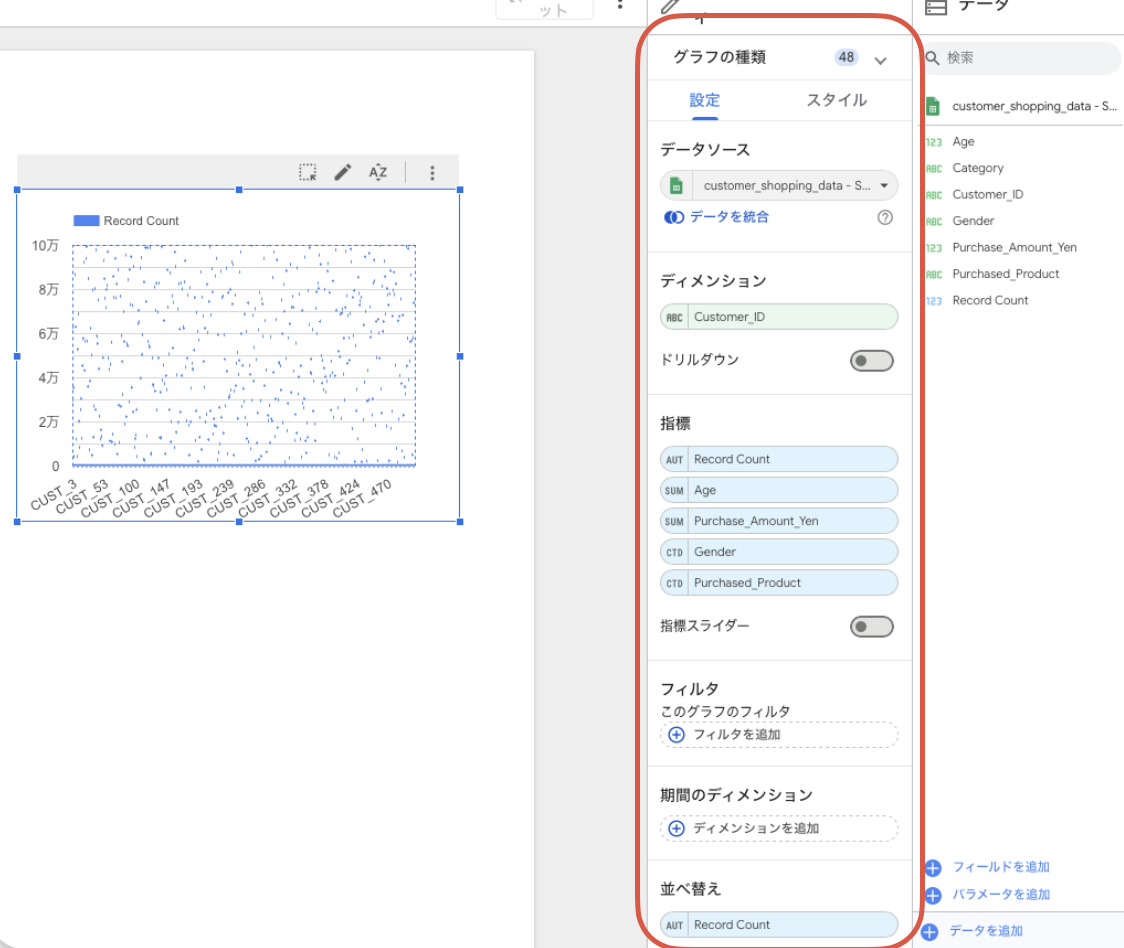Click the Record Count legend color swatch
This screenshot has width=1124, height=948.
pos(86,221)
